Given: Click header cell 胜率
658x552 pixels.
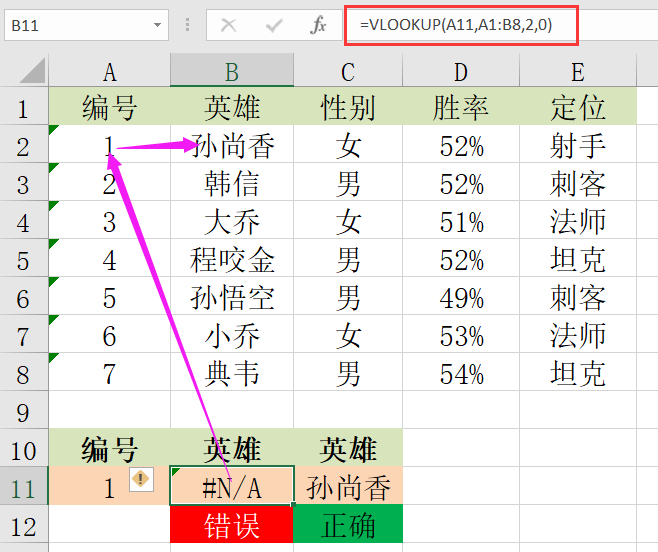Looking at the screenshot, I should pos(461,107).
